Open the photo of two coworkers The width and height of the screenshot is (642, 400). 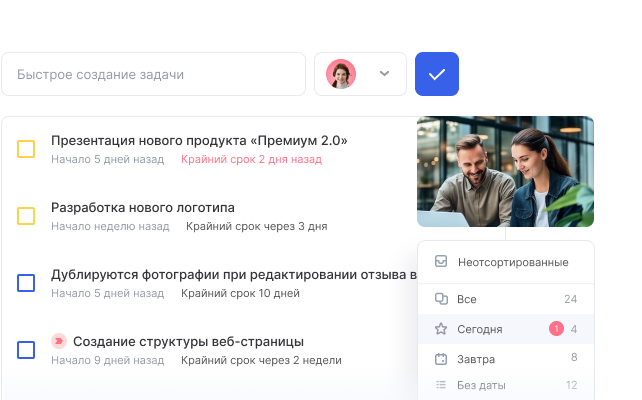click(505, 171)
